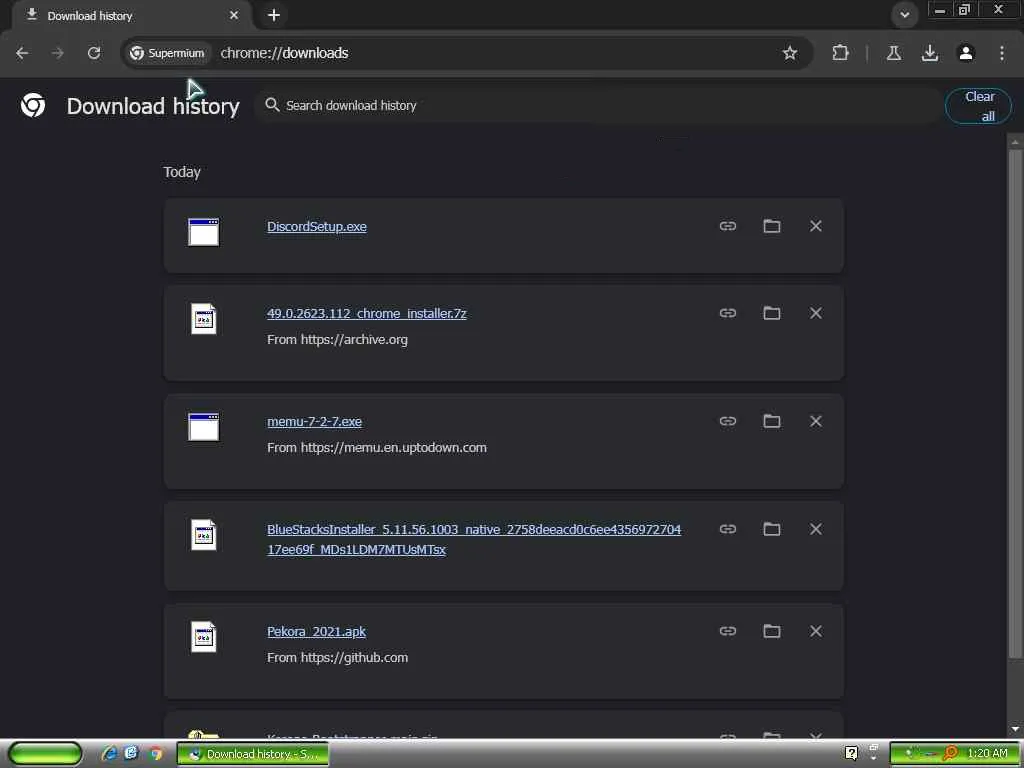Copy download link for BlueStacksInstaller entry

pyautogui.click(x=728, y=529)
